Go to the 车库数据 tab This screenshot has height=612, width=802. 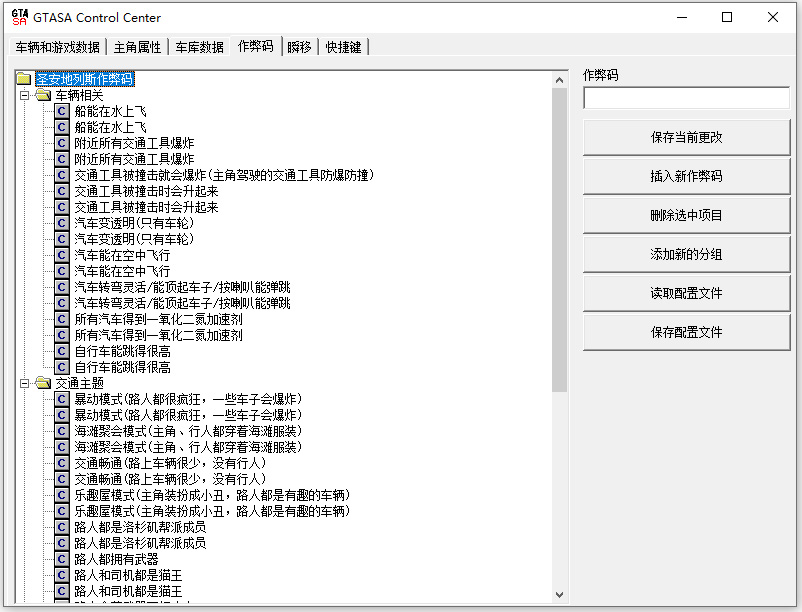(x=199, y=47)
